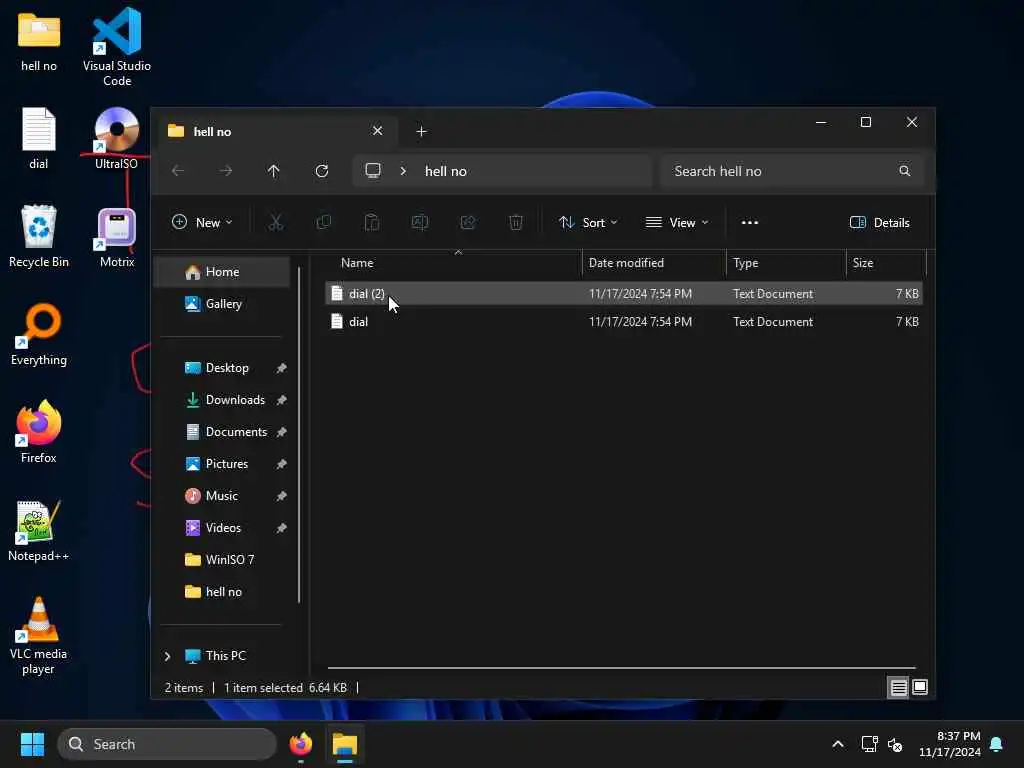Open Gallery in navigation pane
This screenshot has height=768, width=1024.
[223, 304]
